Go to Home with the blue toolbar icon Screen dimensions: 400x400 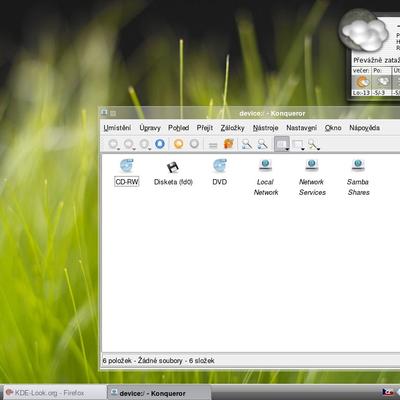point(160,144)
